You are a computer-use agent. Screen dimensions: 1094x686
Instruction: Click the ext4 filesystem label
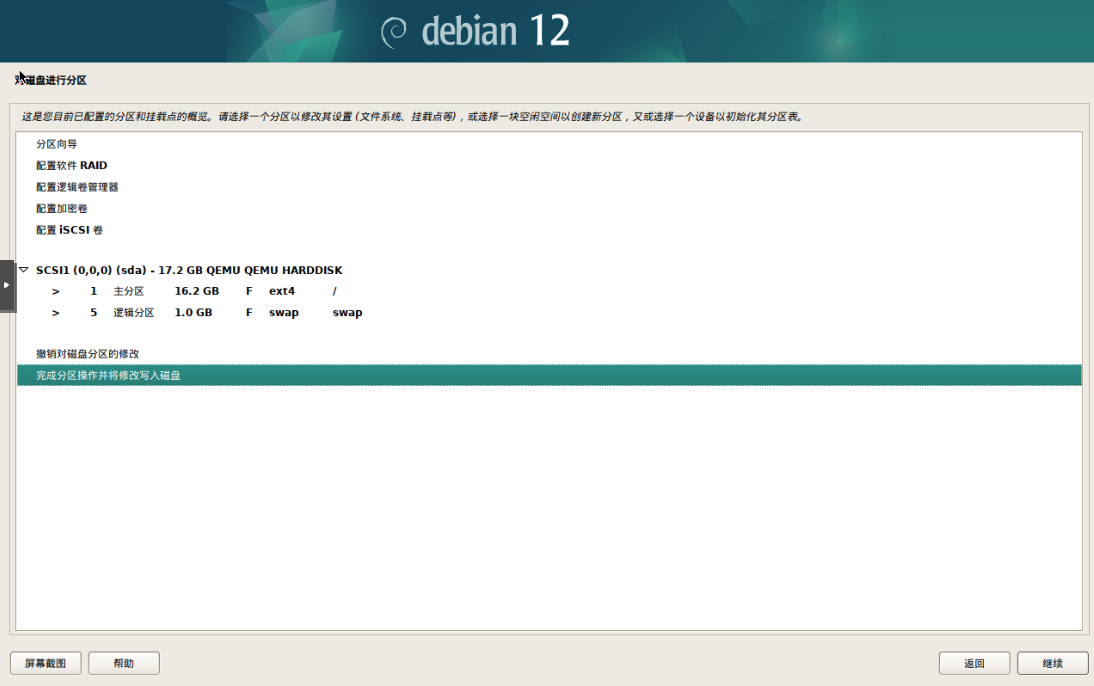click(282, 291)
